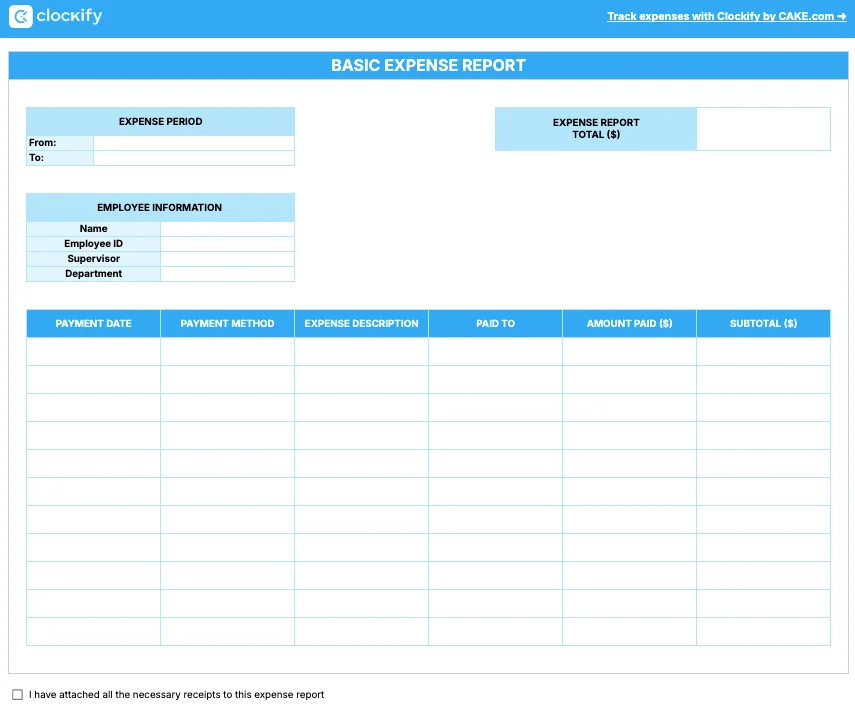Viewport: 855px width, 711px height.
Task: Select the AMOUNT PAID ($) column header
Action: [629, 323]
